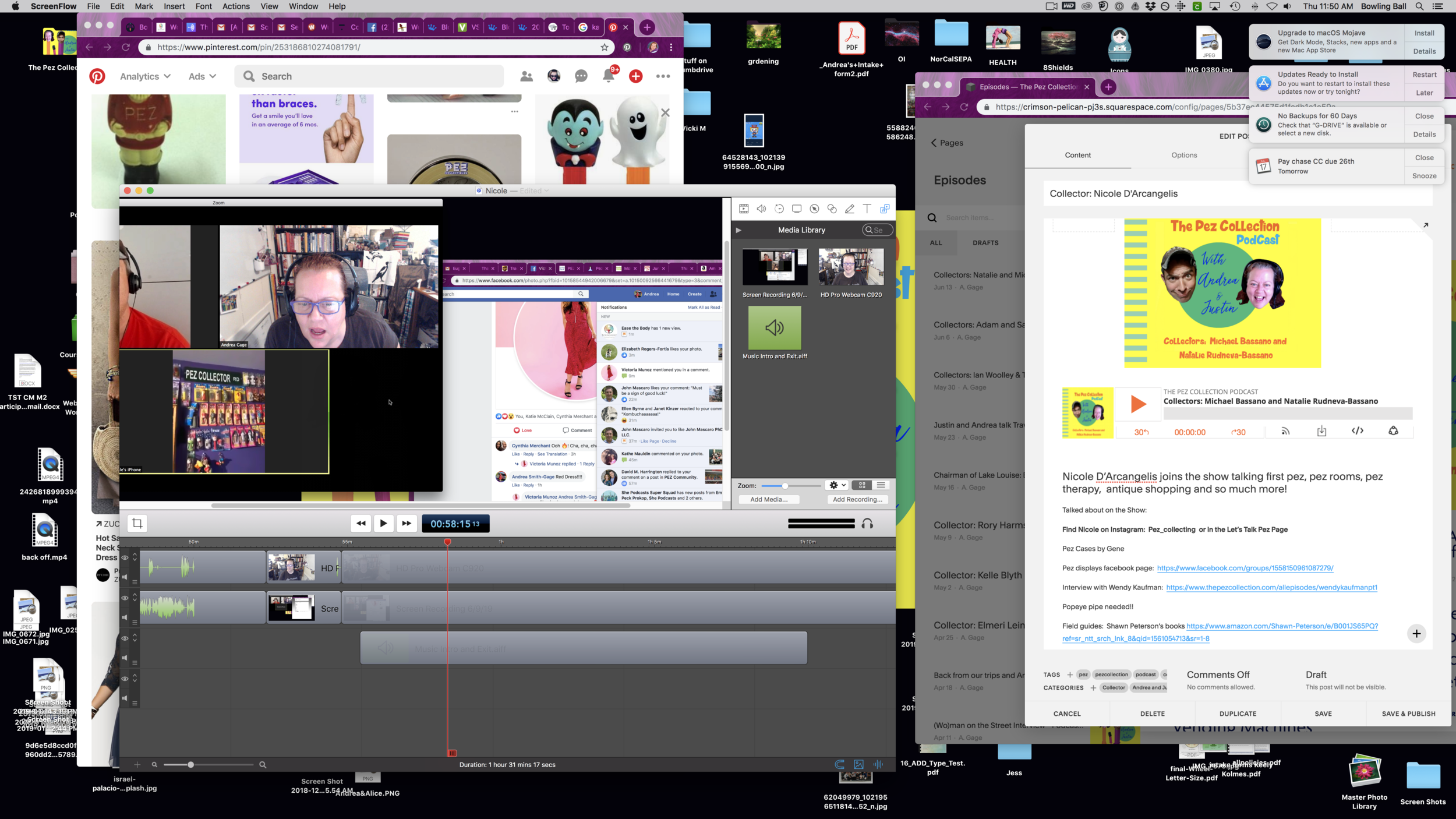Image resolution: width=1456 pixels, height=819 pixels.
Task: Show audio waveforms icon at timeline bottom
Action: click(878, 764)
